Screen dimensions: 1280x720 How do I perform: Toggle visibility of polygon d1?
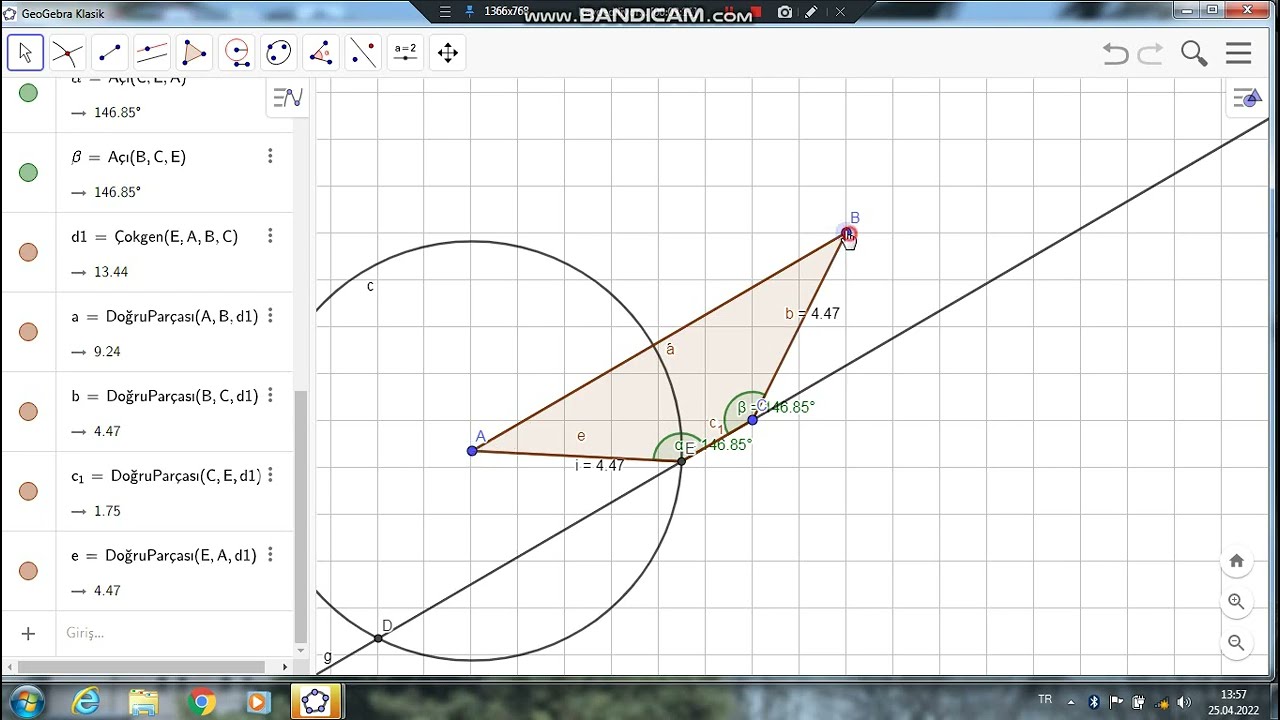pos(28,252)
